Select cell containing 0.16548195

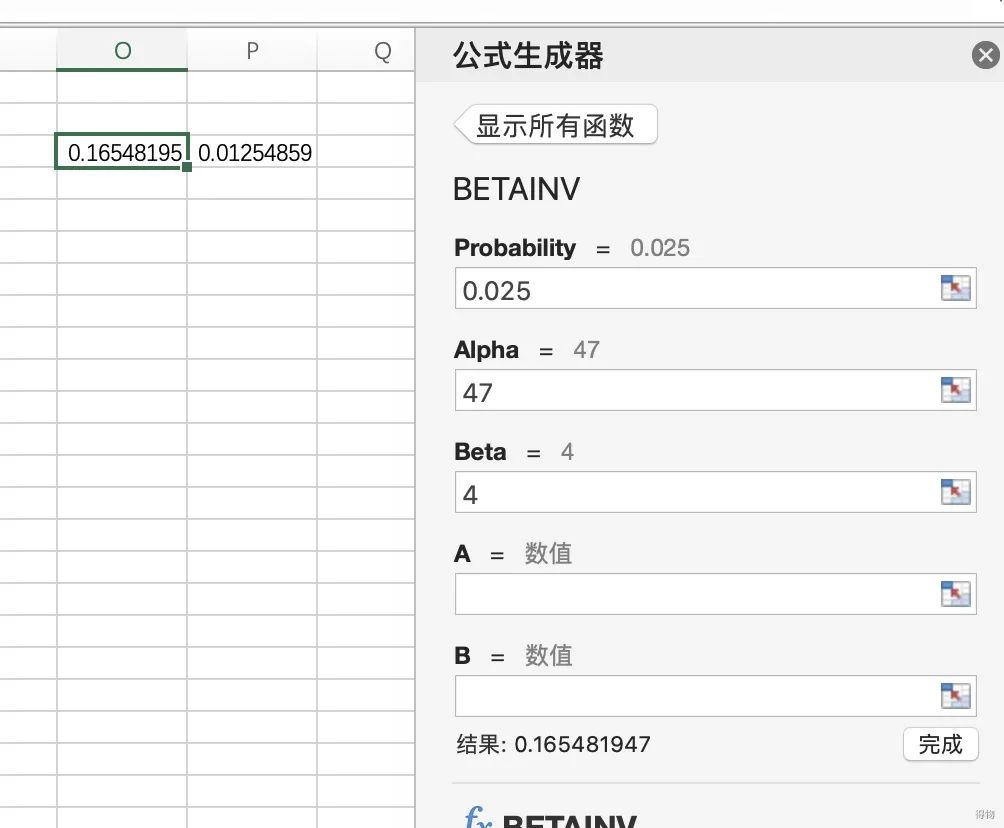click(122, 152)
